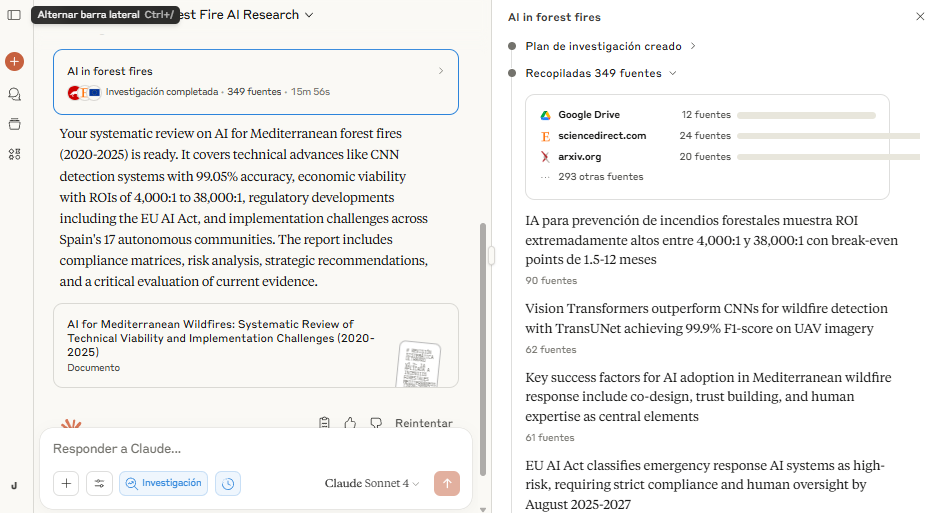Expand the chat title dropdown chevron
The image size is (931, 513).
(309, 15)
